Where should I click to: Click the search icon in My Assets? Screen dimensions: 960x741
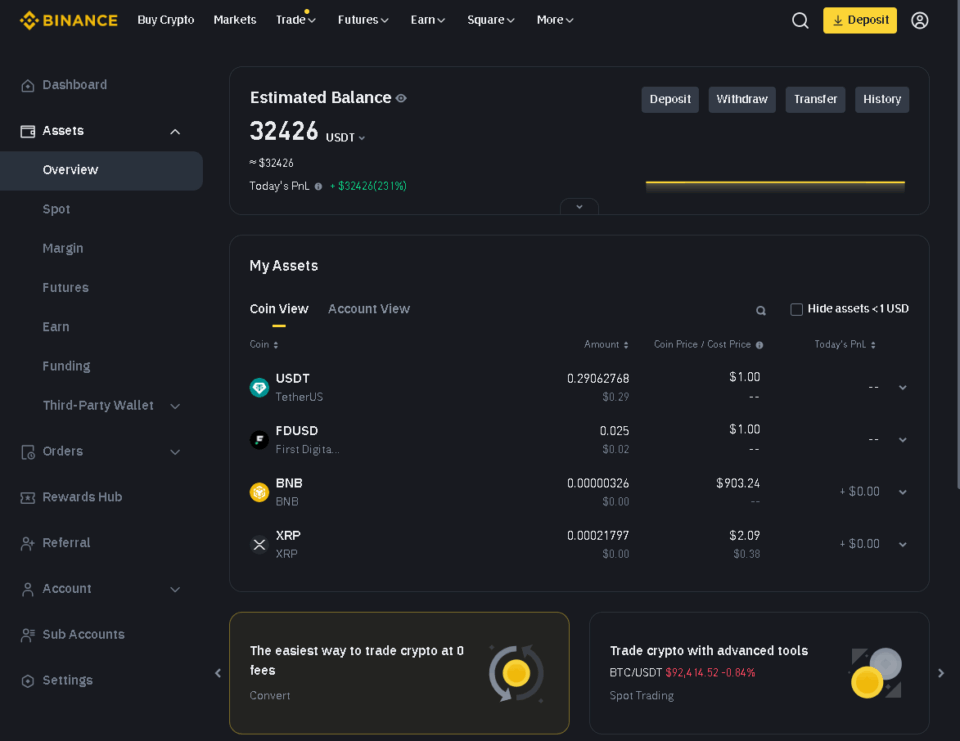pyautogui.click(x=761, y=311)
